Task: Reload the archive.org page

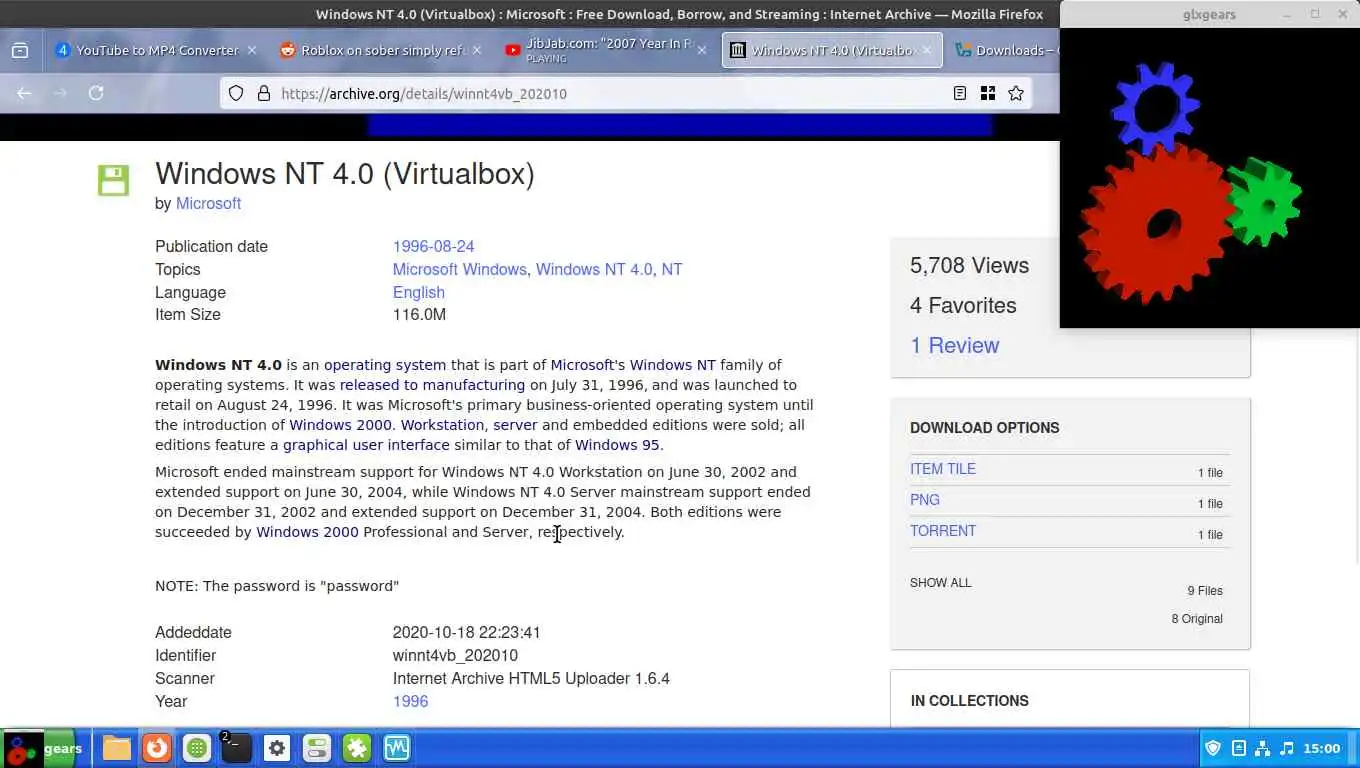Action: [x=96, y=93]
